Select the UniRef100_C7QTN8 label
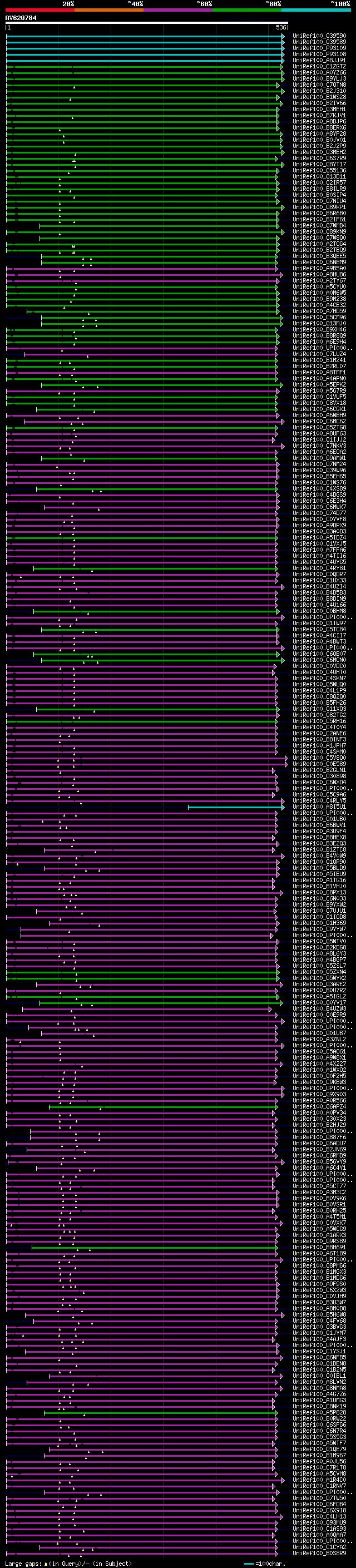This screenshot has width=356, height=1568. coord(319,85)
